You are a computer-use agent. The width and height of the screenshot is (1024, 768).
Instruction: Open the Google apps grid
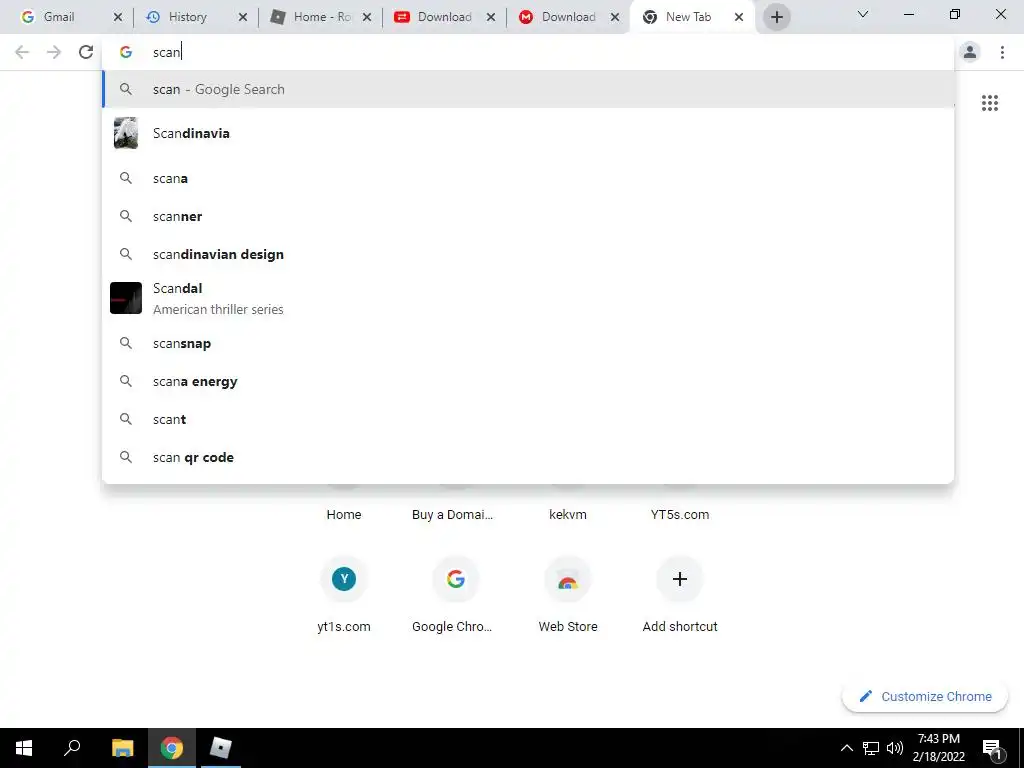tap(989, 103)
